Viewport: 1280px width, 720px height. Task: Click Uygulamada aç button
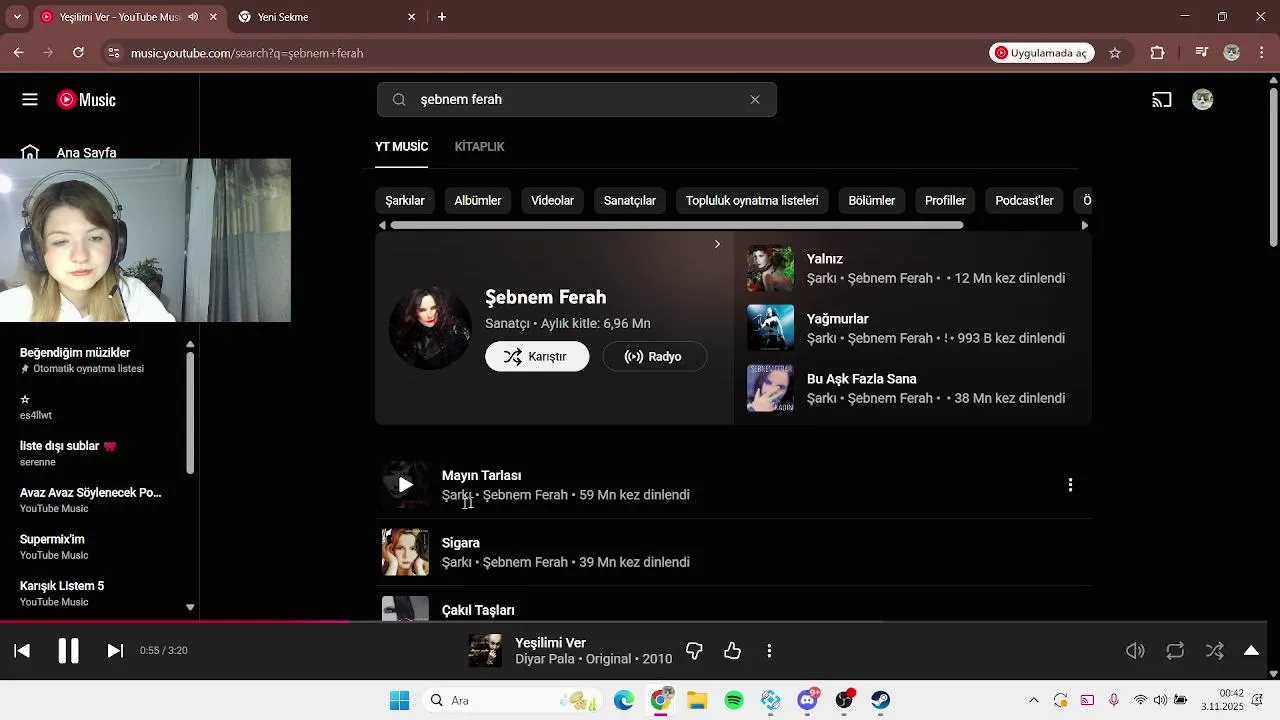coord(1042,53)
